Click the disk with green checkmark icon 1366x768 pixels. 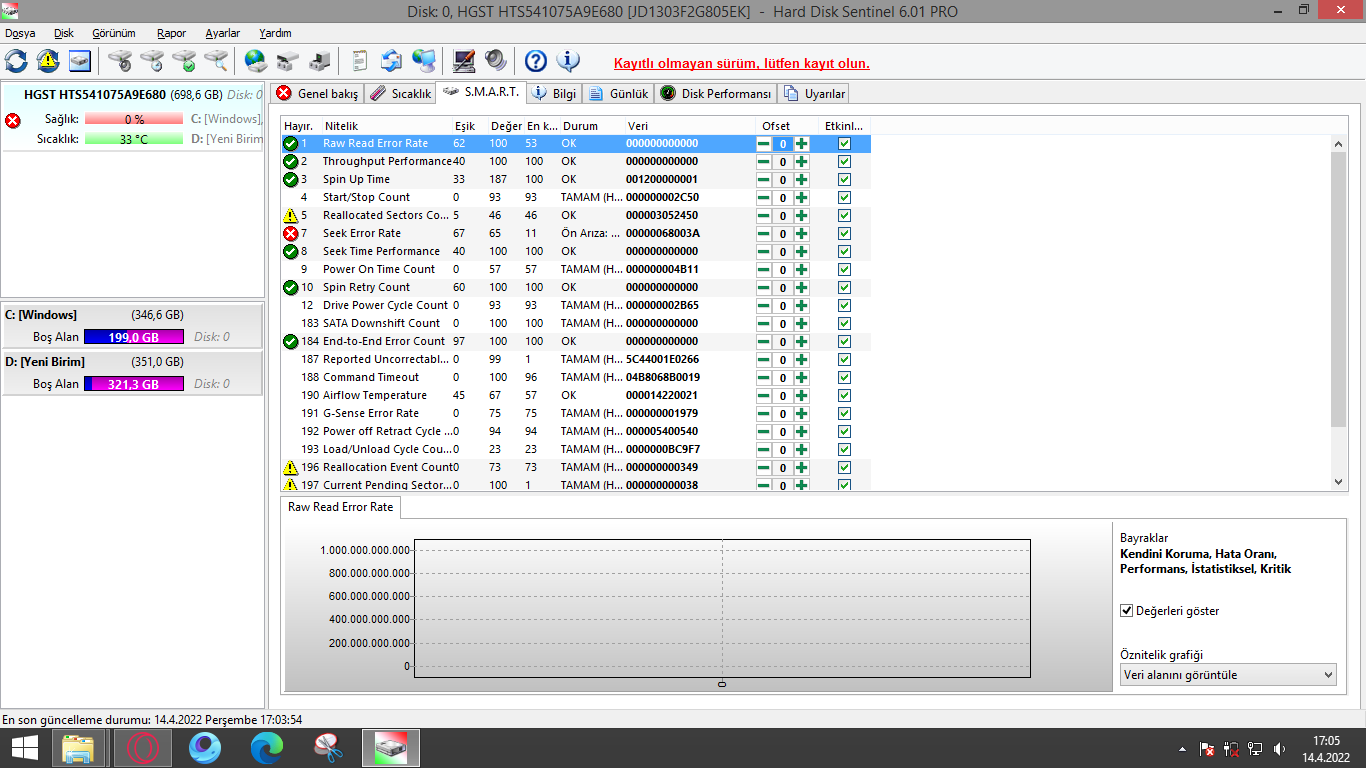pyautogui.click(x=184, y=61)
